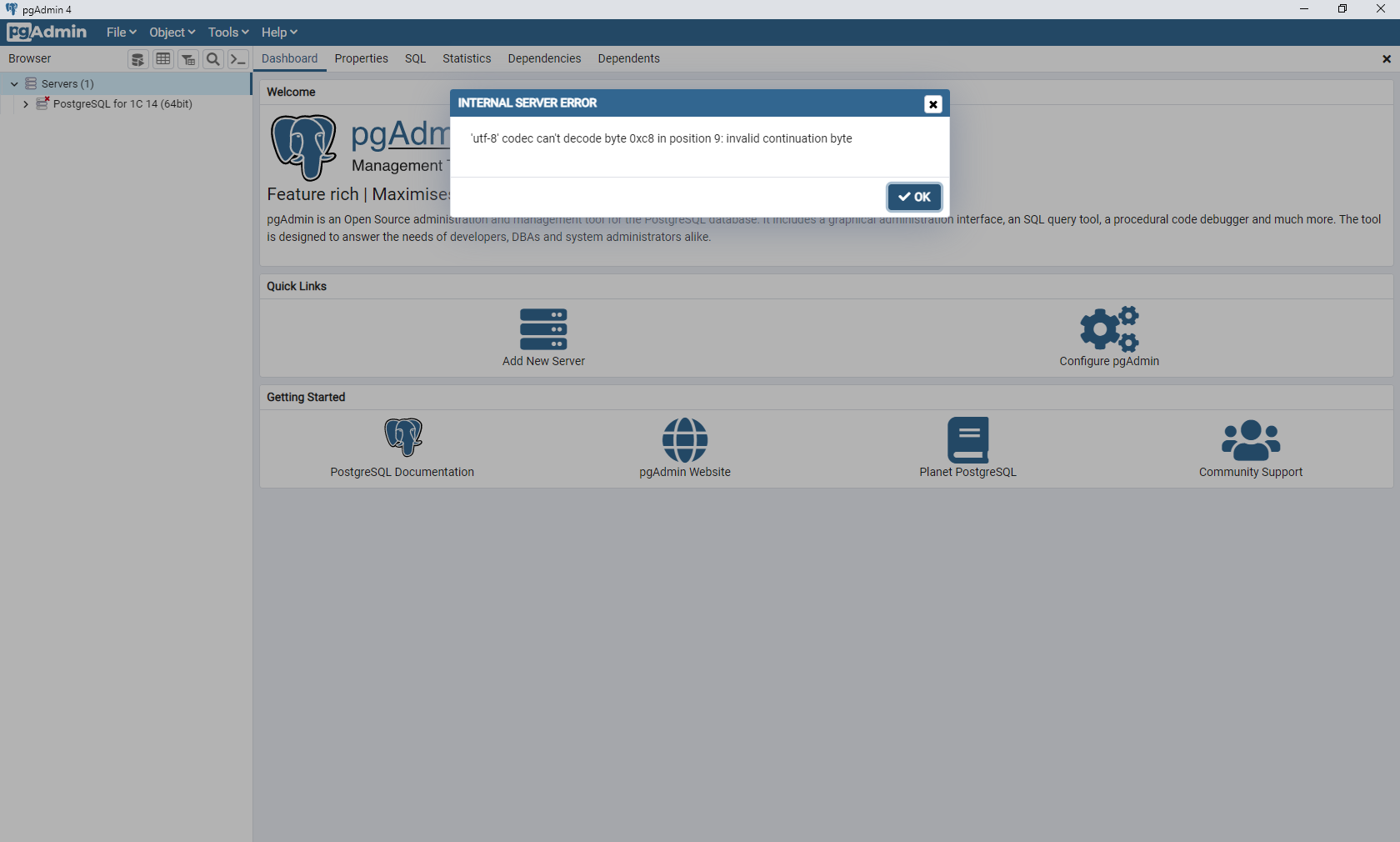Click the Configure pgAdmin gears icon
This screenshot has height=842, width=1400.
tap(1108, 329)
